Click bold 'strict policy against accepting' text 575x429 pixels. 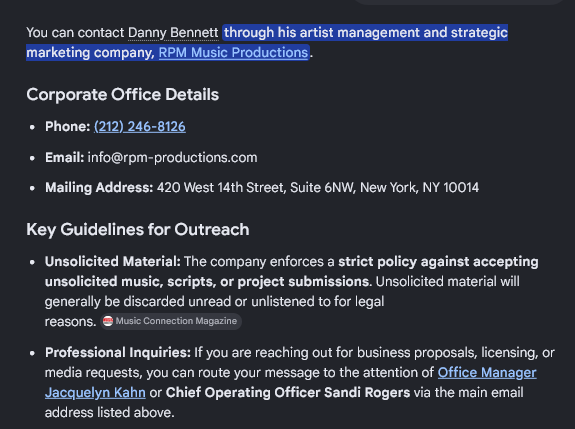tap(438, 262)
